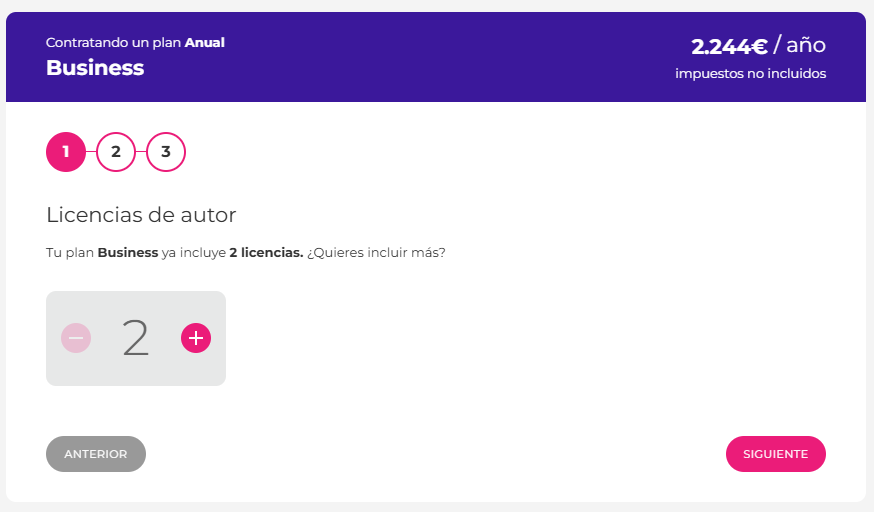Viewport: 874px width, 512px height.
Task: Click the "Tu plan Business" description start
Action: click(102, 252)
